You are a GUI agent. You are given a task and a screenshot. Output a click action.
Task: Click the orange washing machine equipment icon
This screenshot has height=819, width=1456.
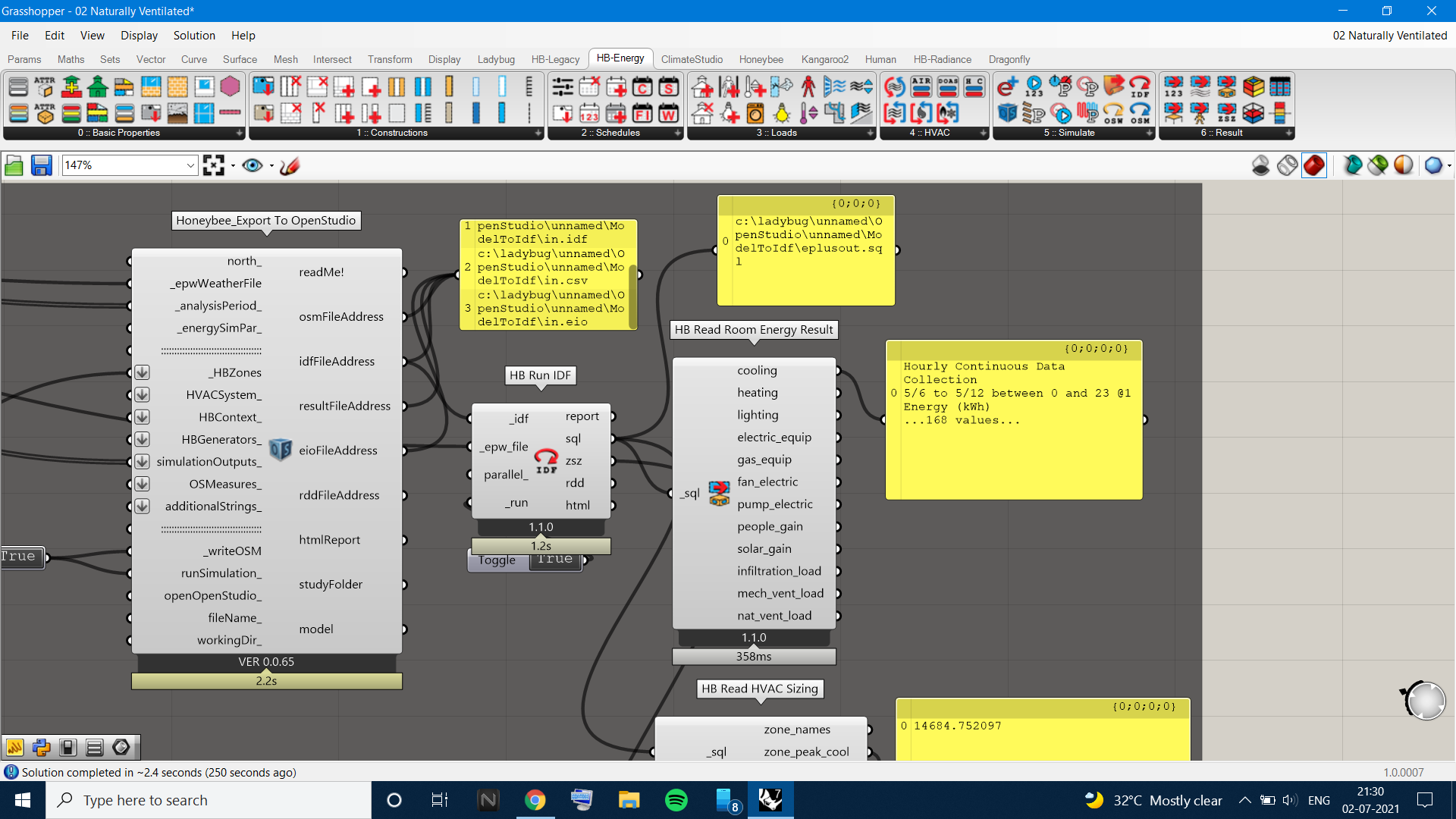click(x=755, y=114)
